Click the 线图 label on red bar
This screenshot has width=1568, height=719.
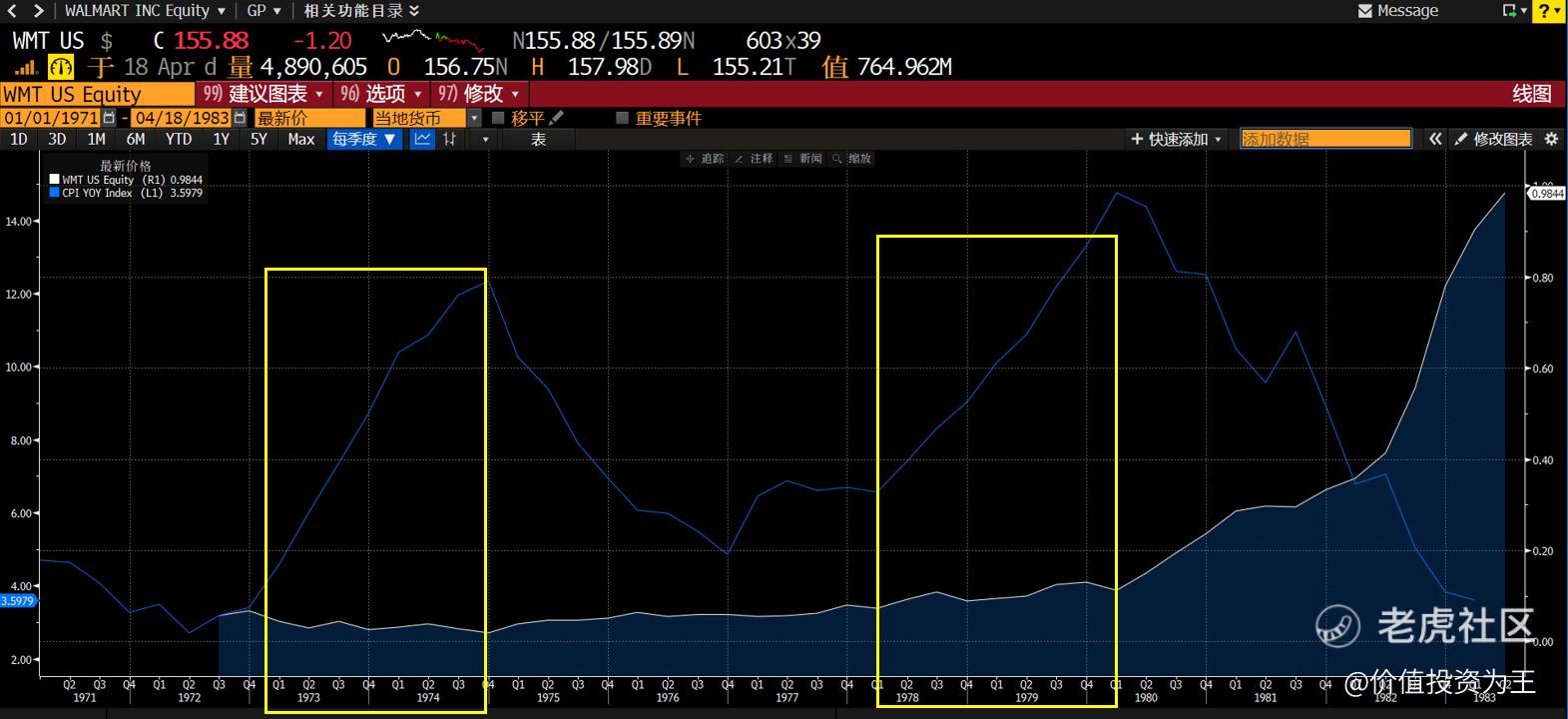point(1532,94)
